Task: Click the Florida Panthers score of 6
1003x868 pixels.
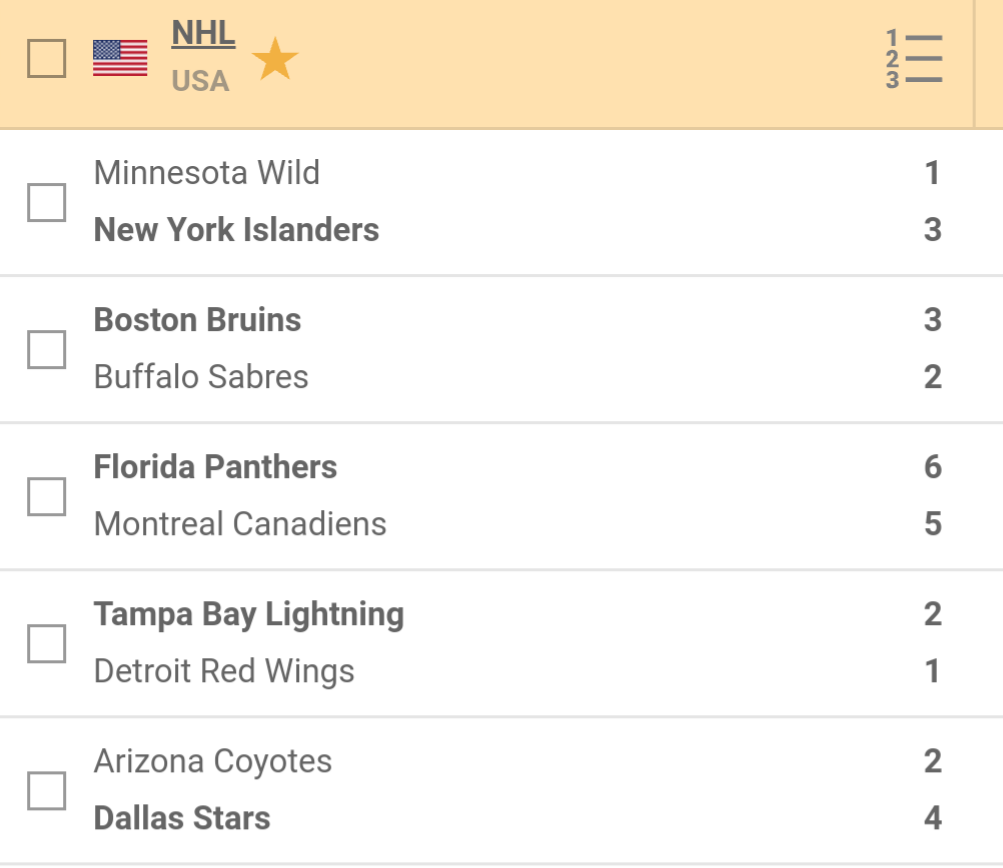Action: (932, 467)
